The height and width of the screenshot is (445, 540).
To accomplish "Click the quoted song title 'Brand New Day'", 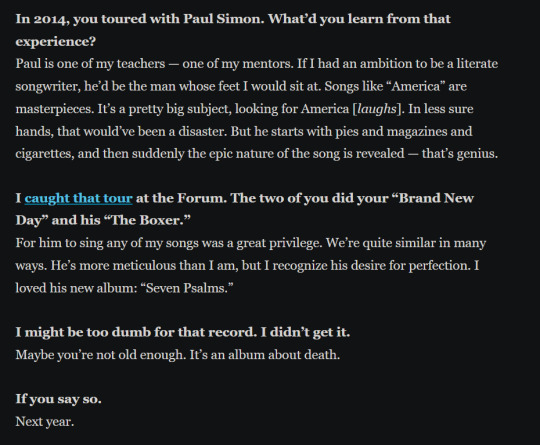I will coord(245,209).
